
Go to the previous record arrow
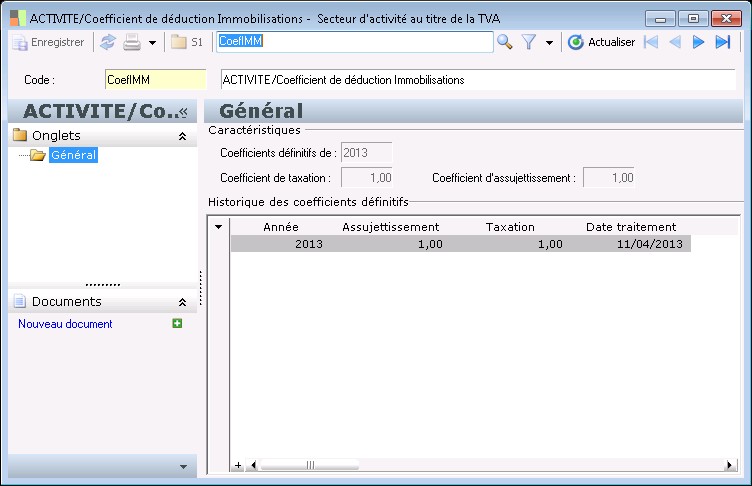pyautogui.click(x=675, y=42)
